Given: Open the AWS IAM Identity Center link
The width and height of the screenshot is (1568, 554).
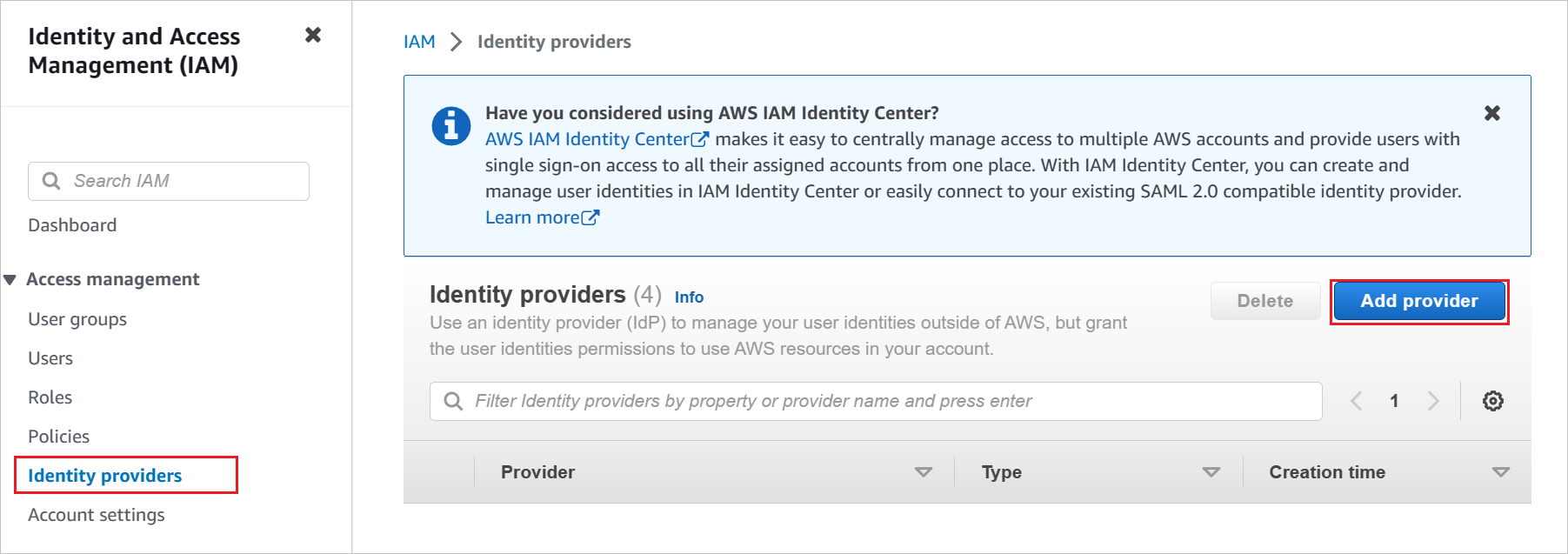Looking at the screenshot, I should pyautogui.click(x=597, y=139).
